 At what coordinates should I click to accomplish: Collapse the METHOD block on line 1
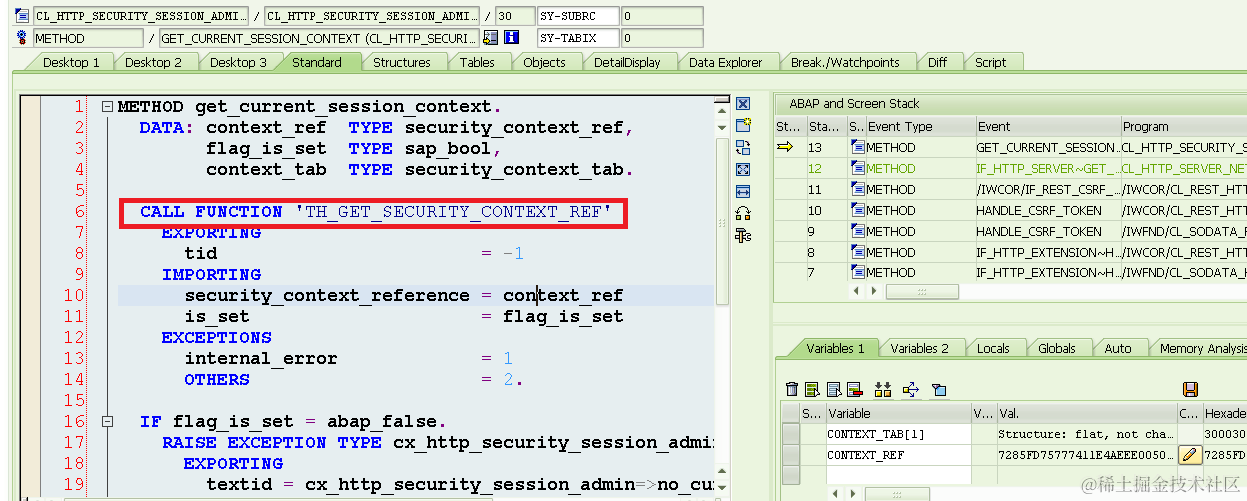[x=107, y=107]
